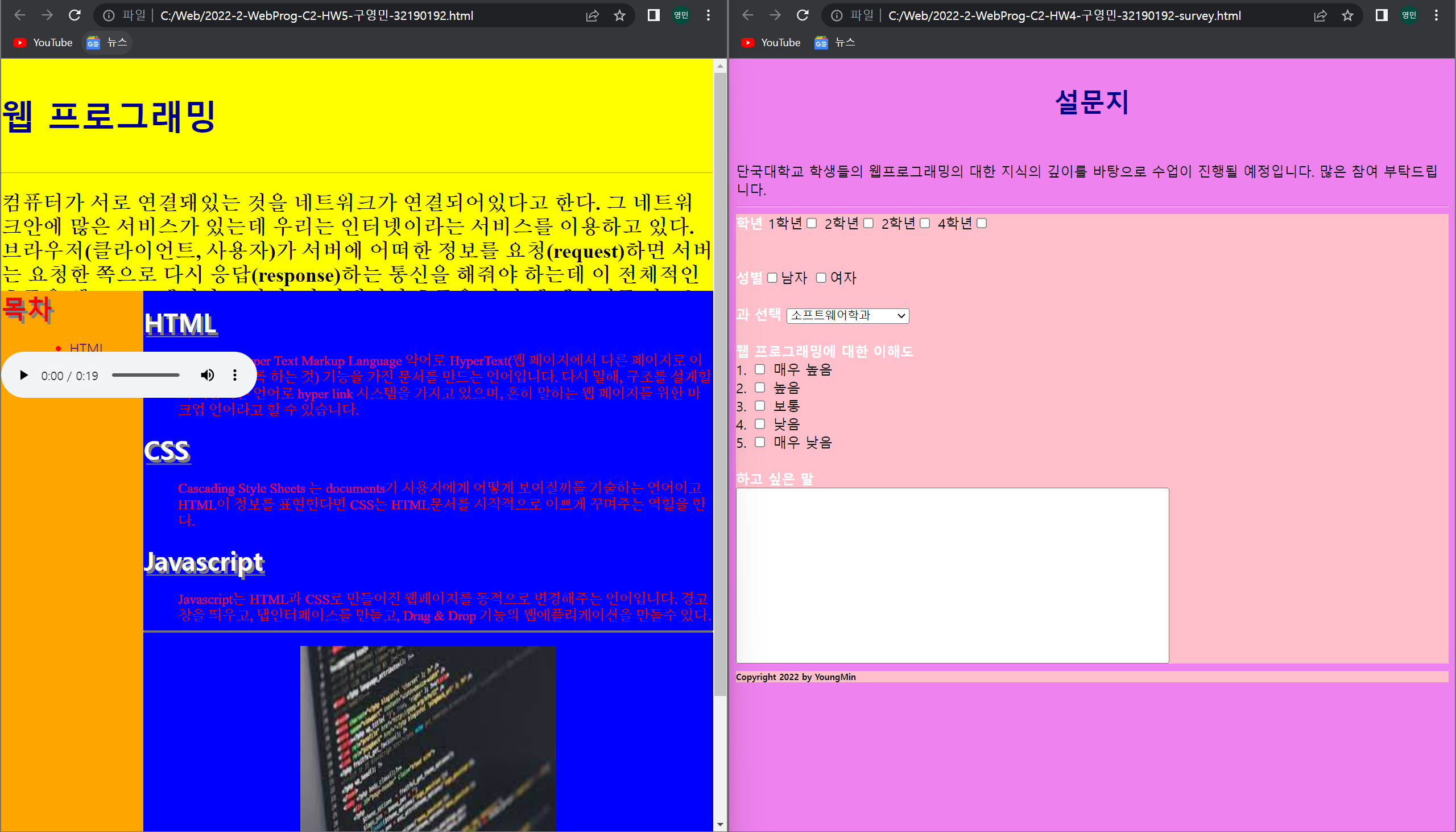Click the right window address bar URL

pos(1064,15)
